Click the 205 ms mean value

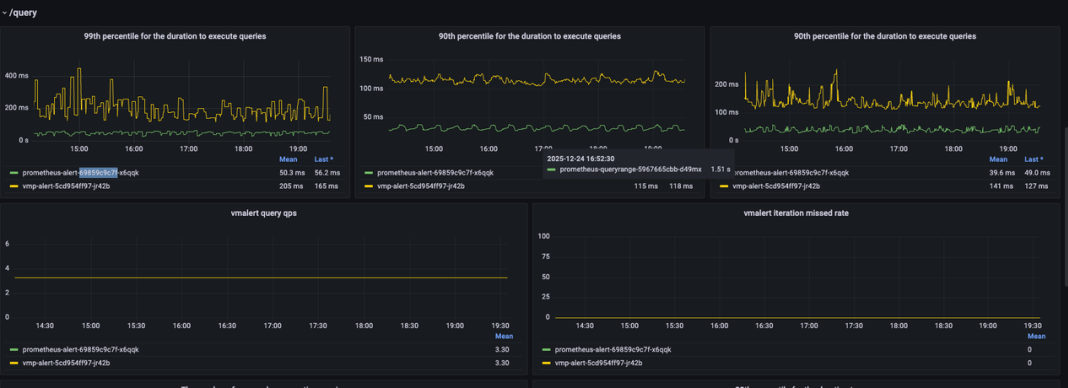pos(291,186)
